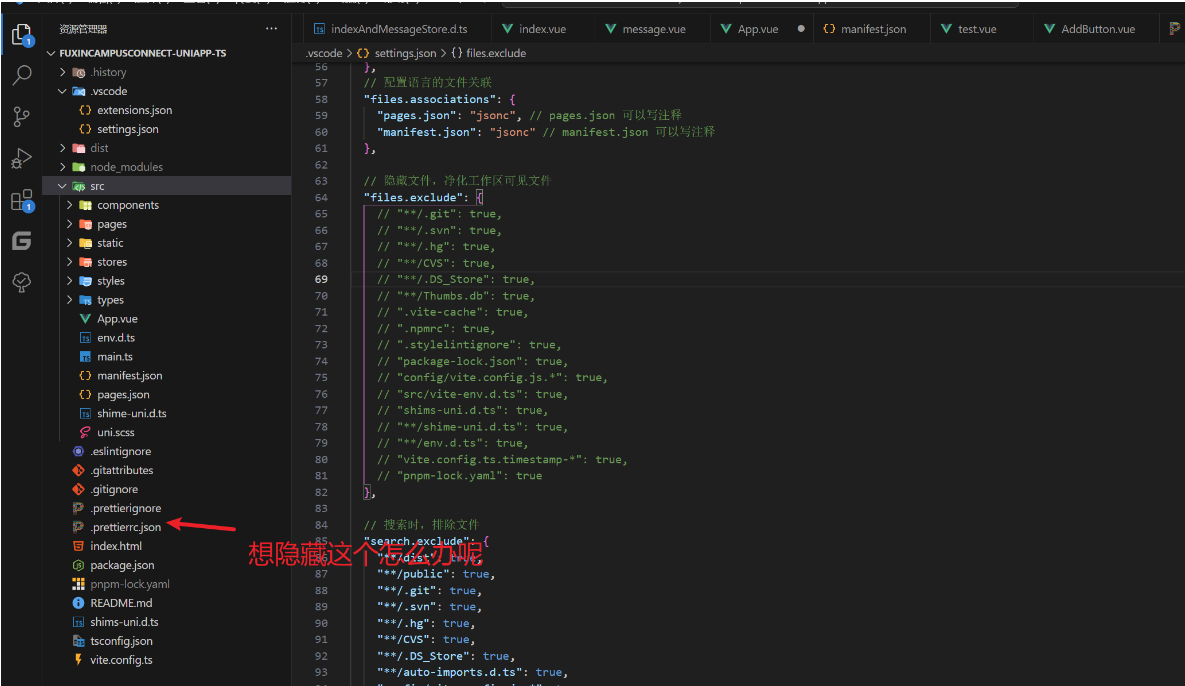Expand the static folder
1185x686 pixels.
click(x=70, y=243)
